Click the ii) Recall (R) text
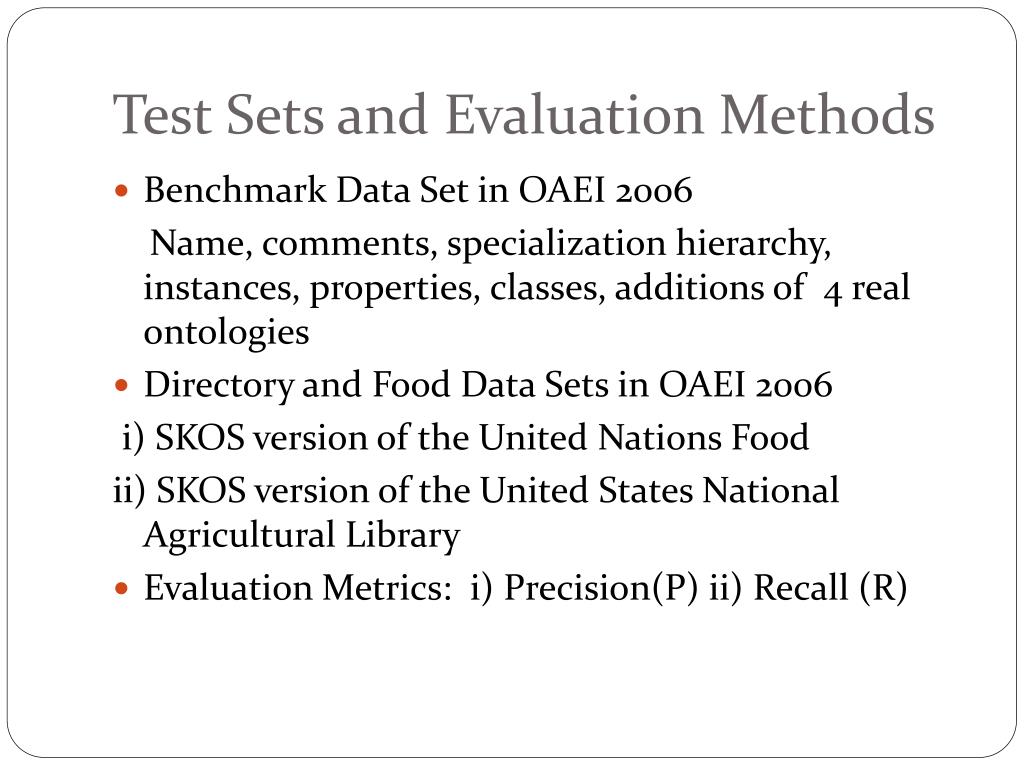The width and height of the screenshot is (1024, 768). point(808,587)
